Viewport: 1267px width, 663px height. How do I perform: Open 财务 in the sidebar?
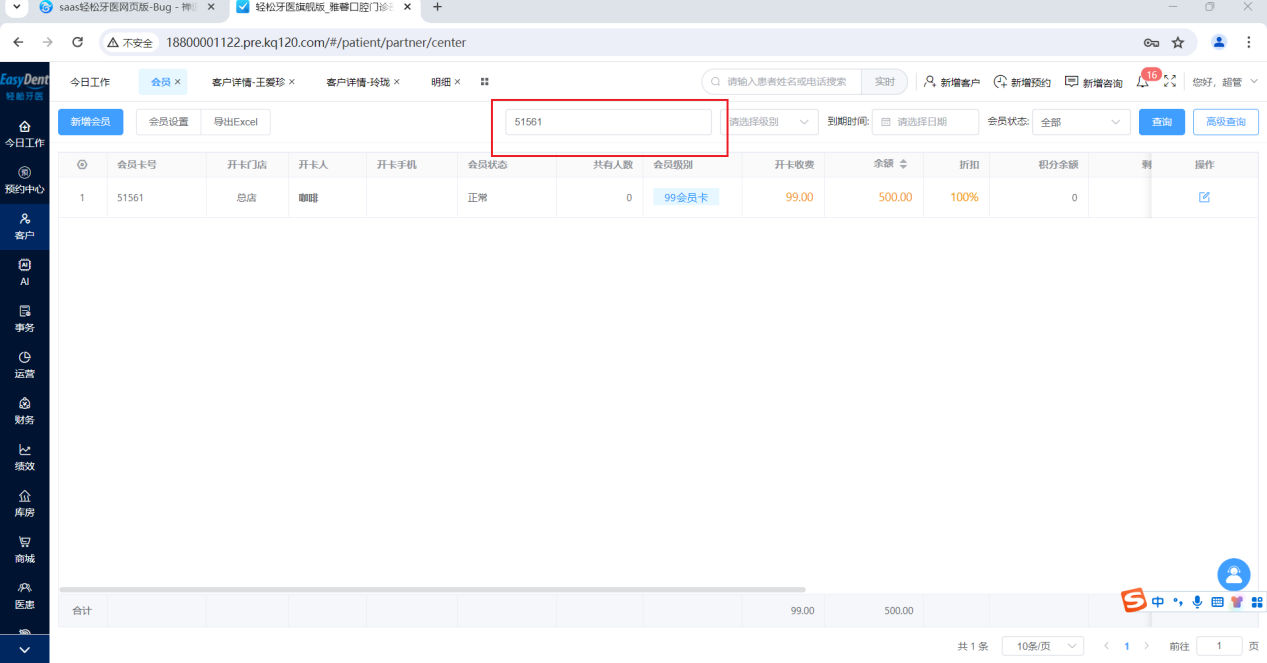[x=24, y=410]
